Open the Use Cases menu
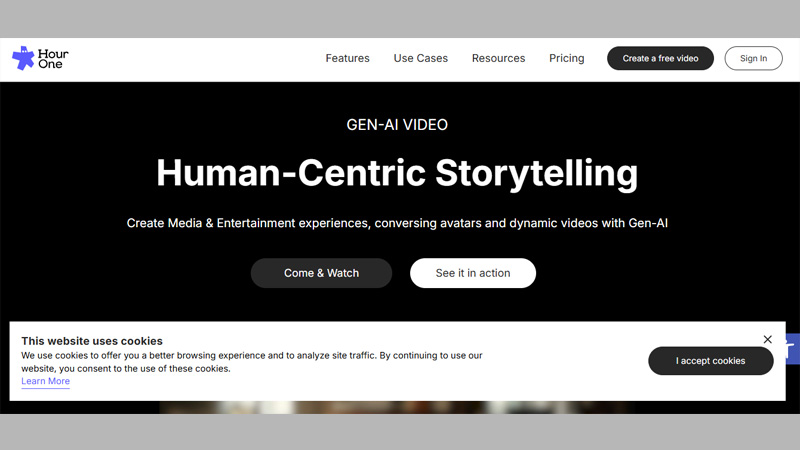800x450 pixels. 420,58
